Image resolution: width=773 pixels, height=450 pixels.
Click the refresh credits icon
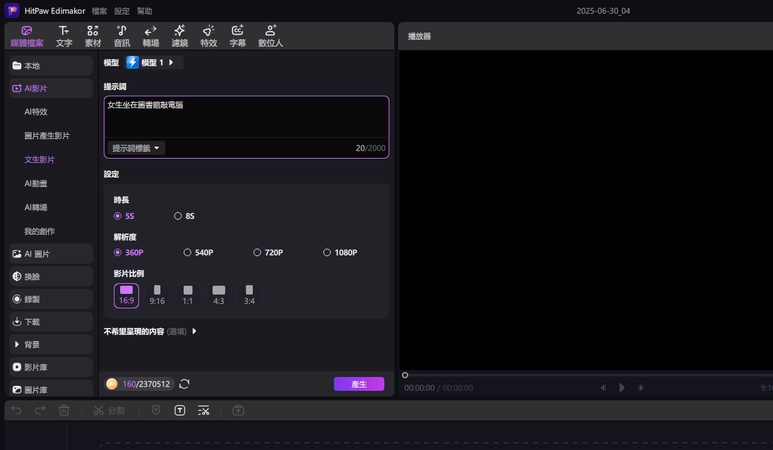point(184,384)
